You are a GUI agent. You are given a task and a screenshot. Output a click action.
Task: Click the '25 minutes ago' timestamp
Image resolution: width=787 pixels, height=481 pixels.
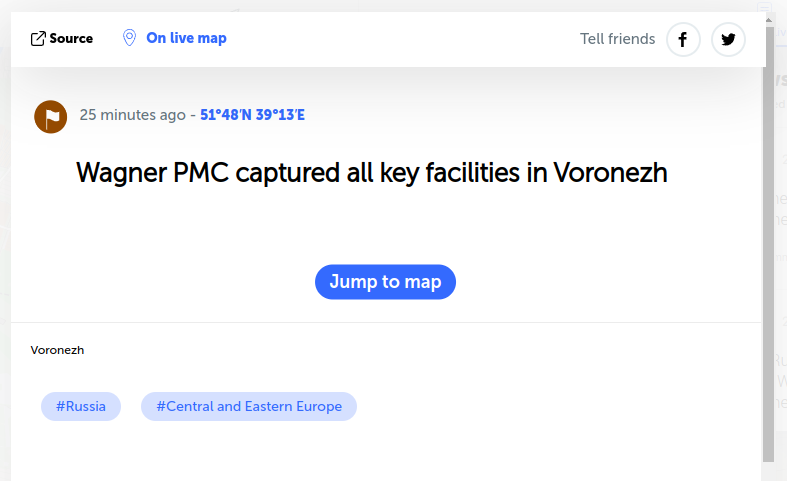(132, 115)
